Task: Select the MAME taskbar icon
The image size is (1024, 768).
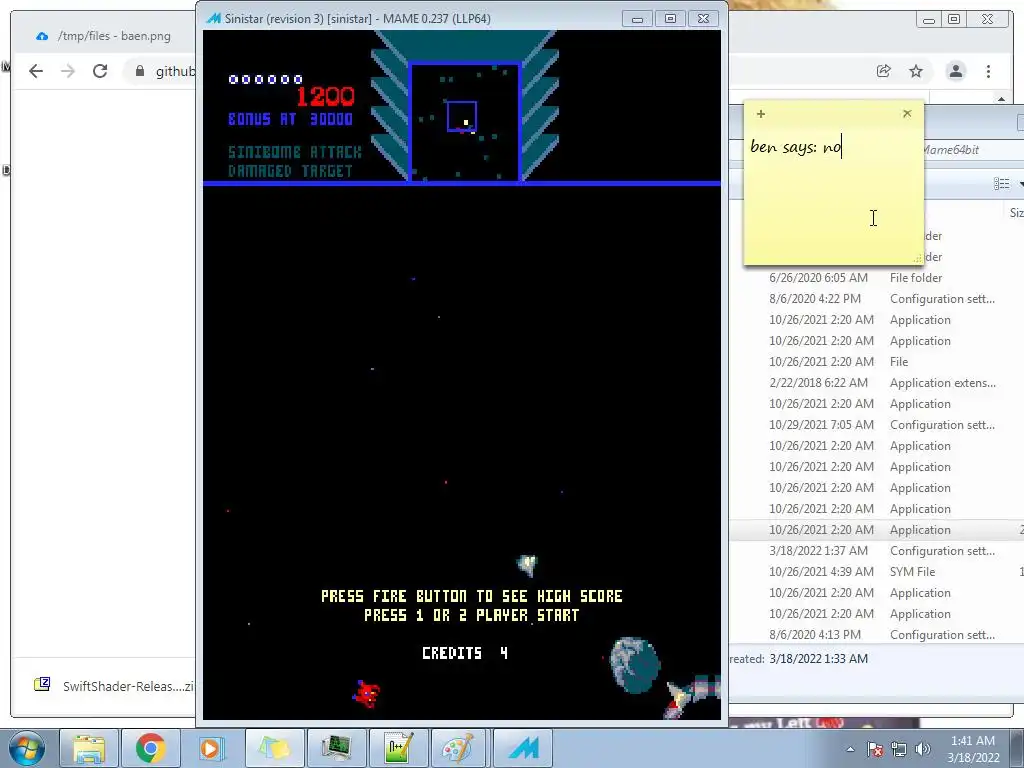Action: tap(522, 748)
